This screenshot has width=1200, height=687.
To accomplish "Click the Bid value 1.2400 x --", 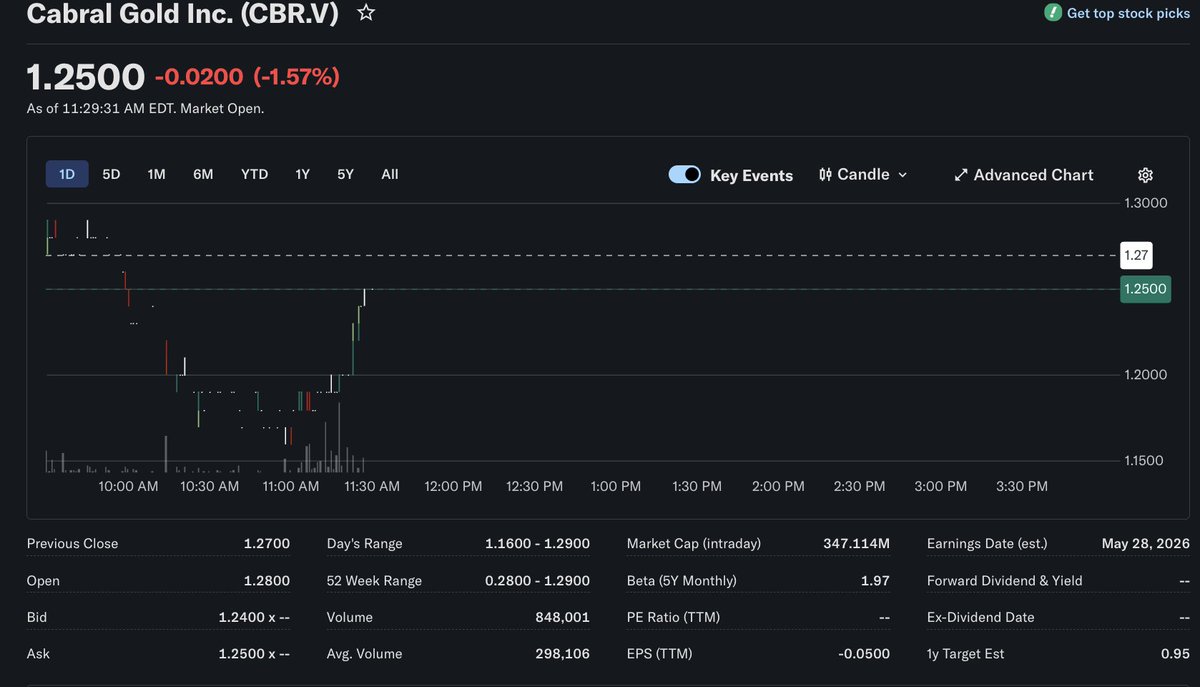I will (254, 618).
